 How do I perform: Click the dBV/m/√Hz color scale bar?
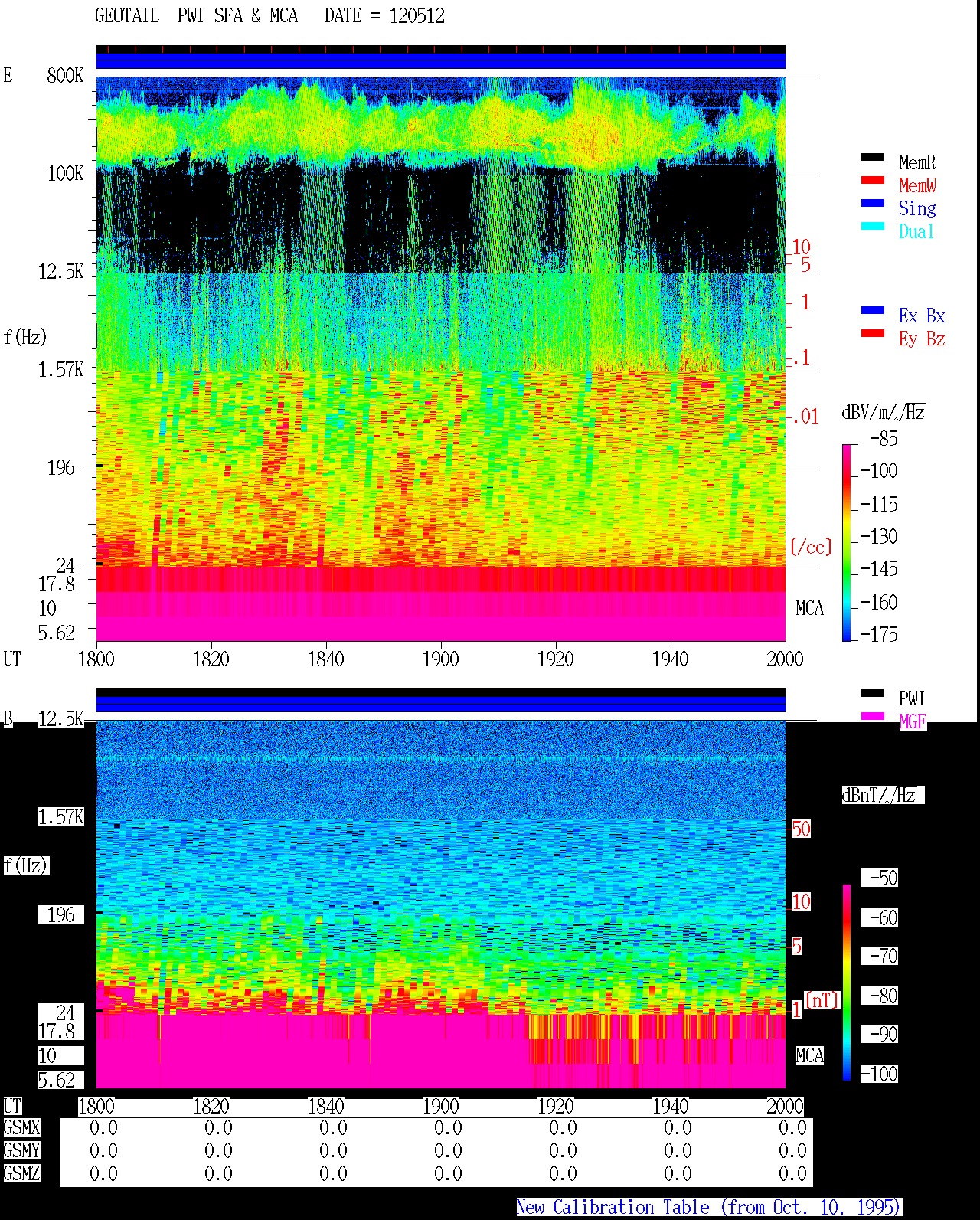(847, 542)
